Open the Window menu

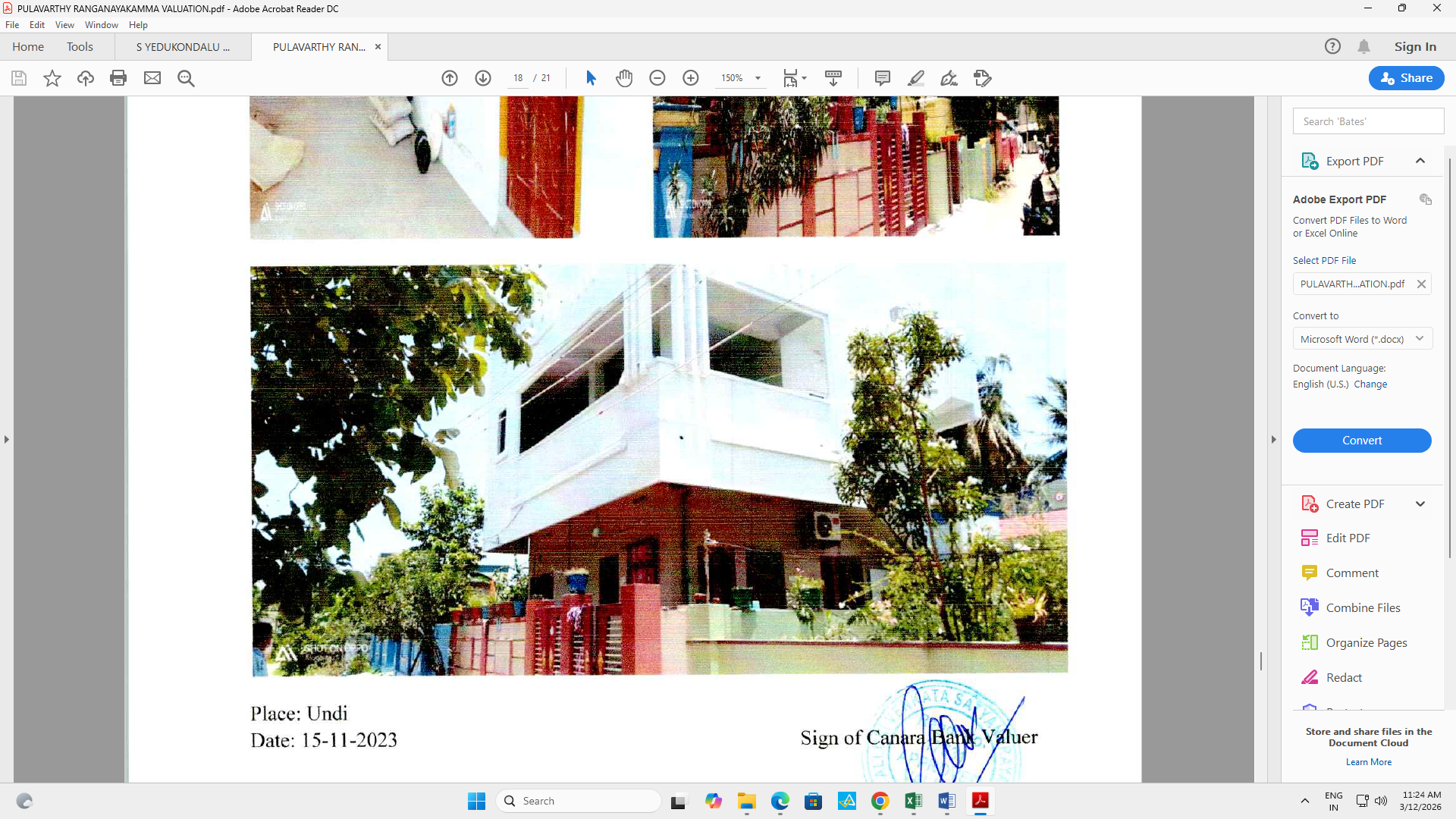101,25
